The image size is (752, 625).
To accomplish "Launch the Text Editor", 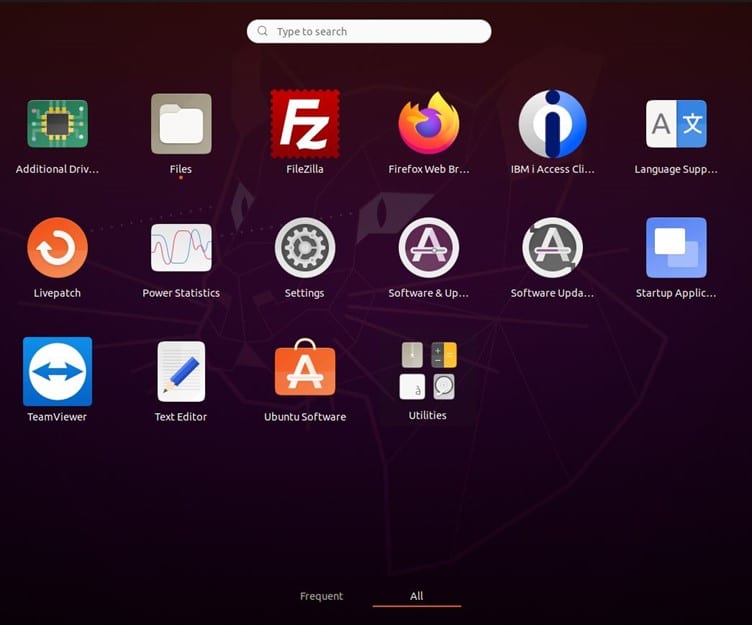I will (181, 371).
